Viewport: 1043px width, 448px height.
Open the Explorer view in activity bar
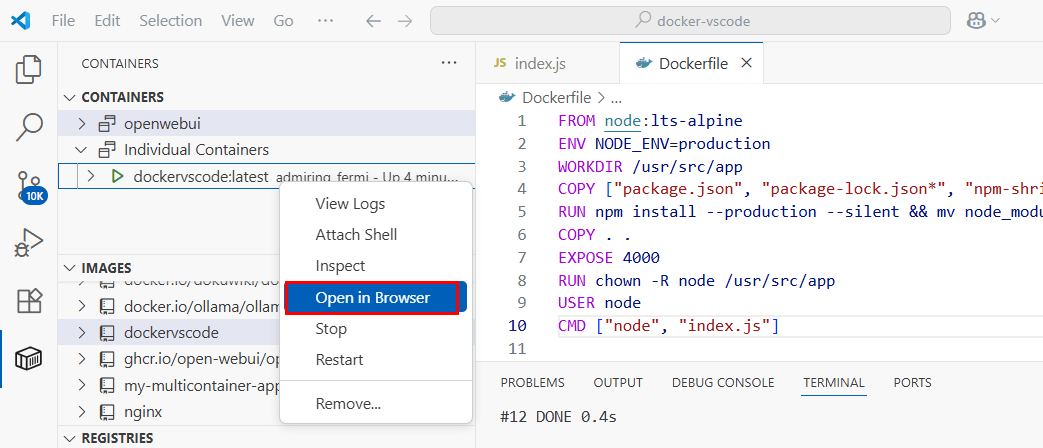(29, 69)
